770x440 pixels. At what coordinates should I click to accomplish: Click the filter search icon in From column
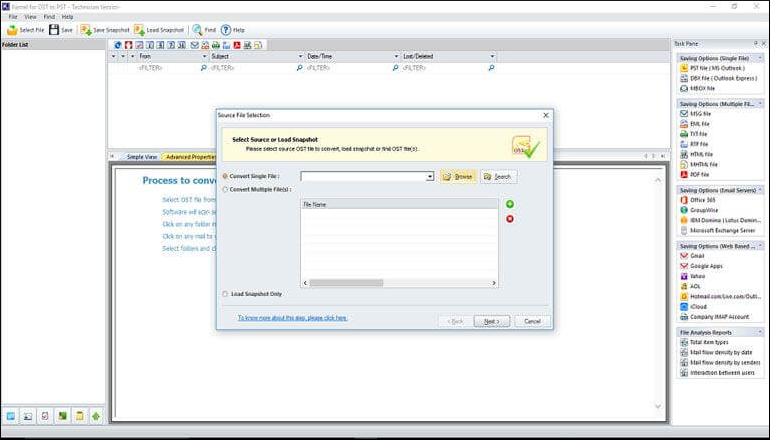click(203, 68)
